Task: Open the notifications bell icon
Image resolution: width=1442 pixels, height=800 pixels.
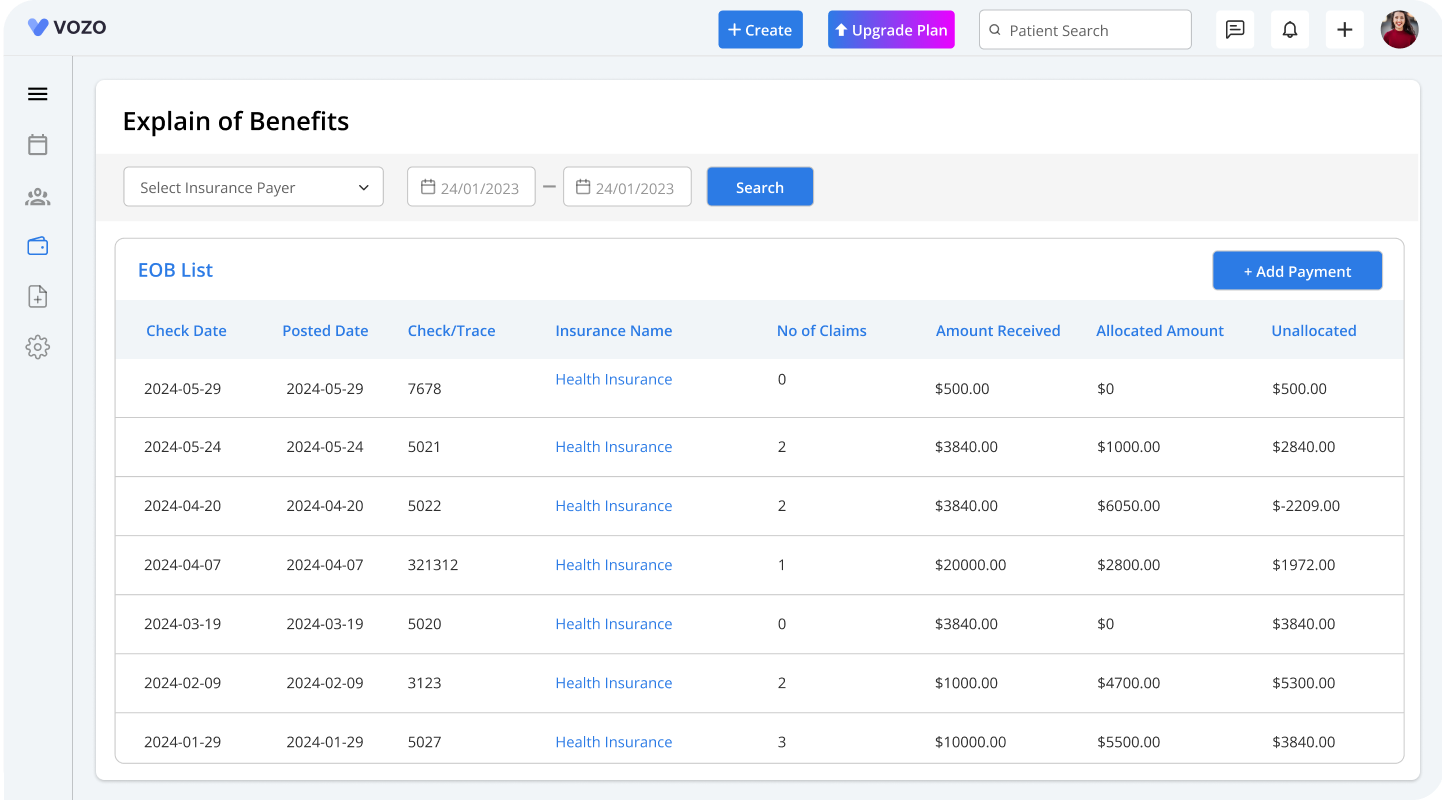Action: 1290,30
